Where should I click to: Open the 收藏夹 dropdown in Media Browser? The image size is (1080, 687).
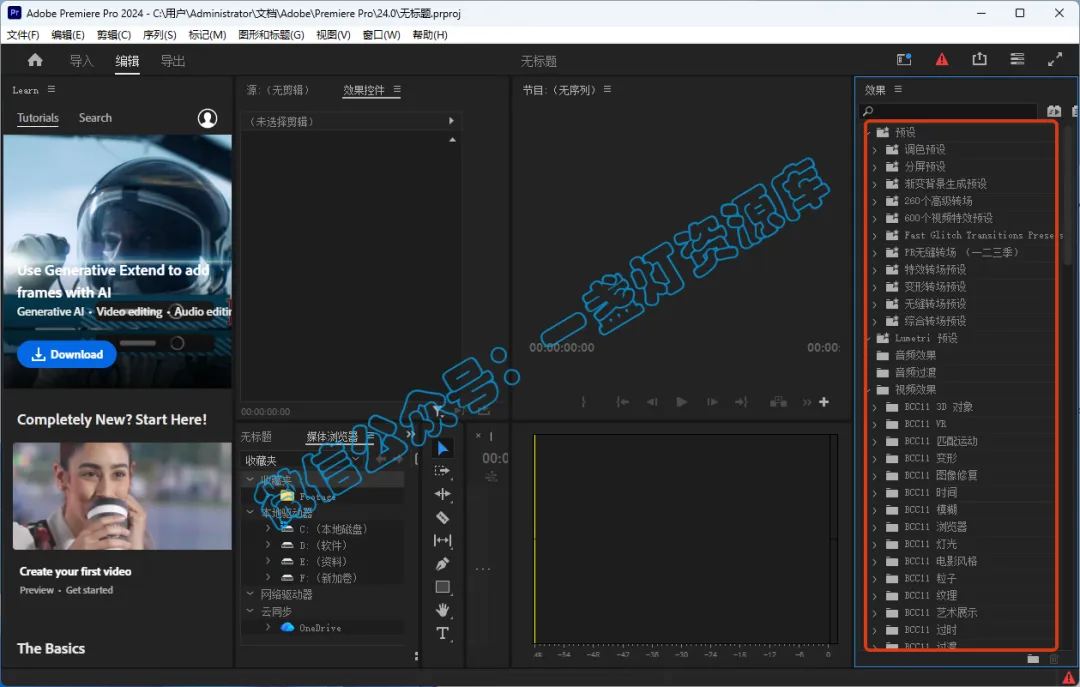pyautogui.click(x=302, y=460)
